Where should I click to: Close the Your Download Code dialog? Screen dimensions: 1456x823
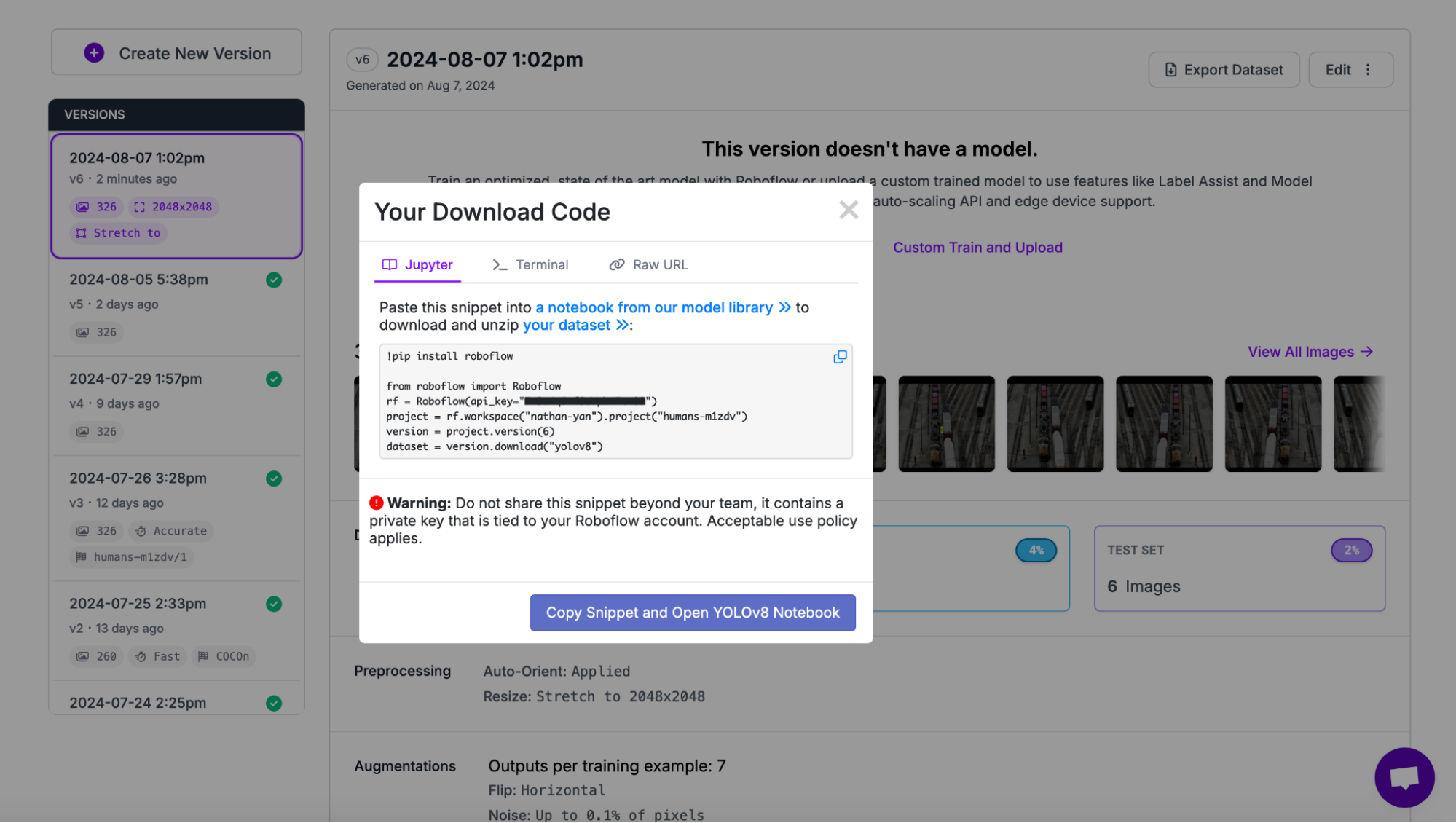[849, 210]
